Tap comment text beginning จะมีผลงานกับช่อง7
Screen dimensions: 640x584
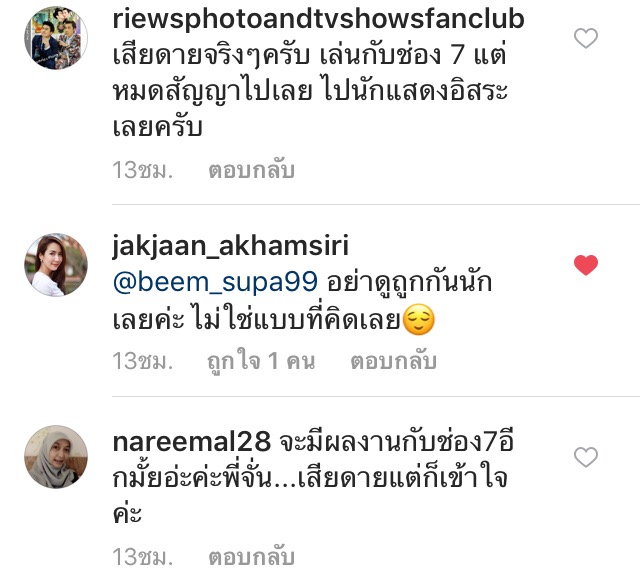[310, 477]
